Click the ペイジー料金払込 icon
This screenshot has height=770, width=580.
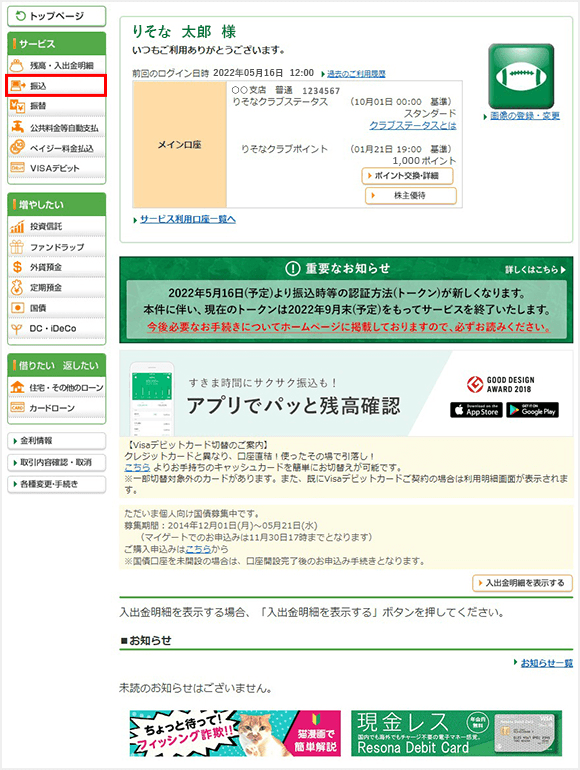[x=18, y=147]
